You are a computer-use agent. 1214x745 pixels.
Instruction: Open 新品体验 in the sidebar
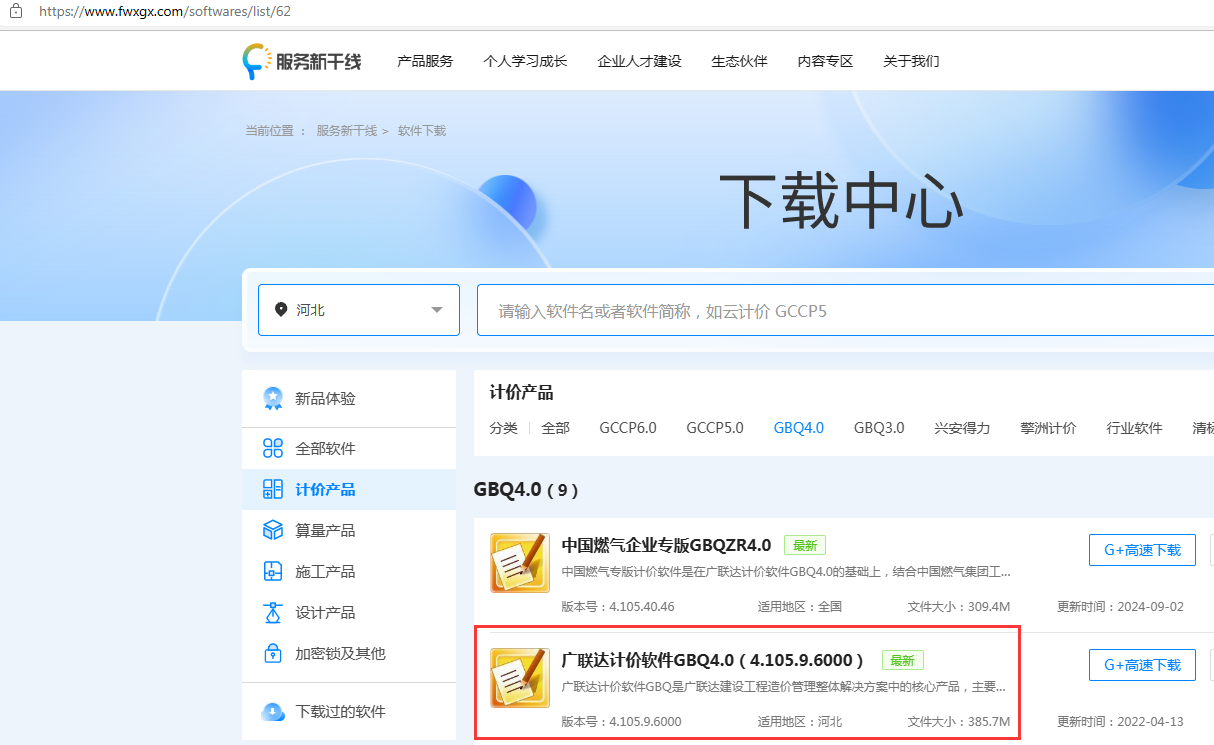[x=349, y=398]
